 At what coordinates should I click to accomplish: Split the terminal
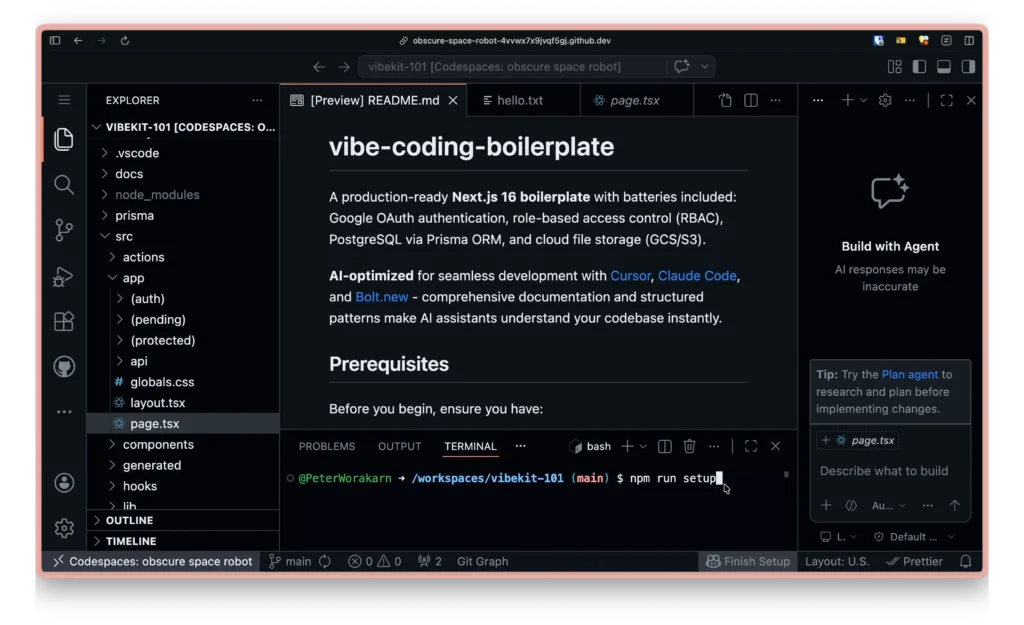click(x=665, y=446)
